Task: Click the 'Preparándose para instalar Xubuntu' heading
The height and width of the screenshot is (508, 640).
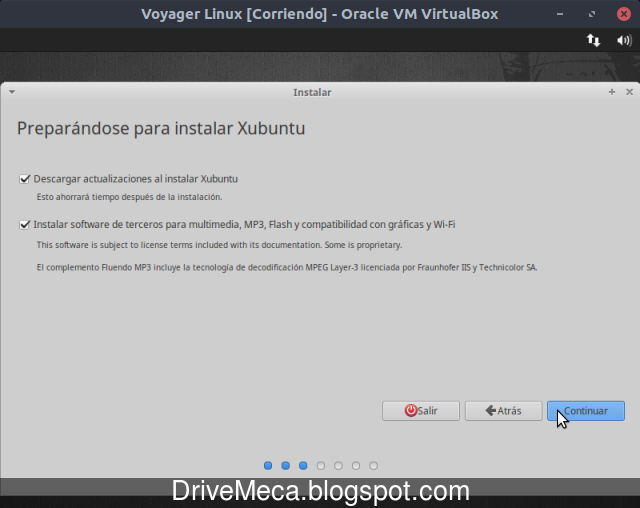Action: click(161, 129)
